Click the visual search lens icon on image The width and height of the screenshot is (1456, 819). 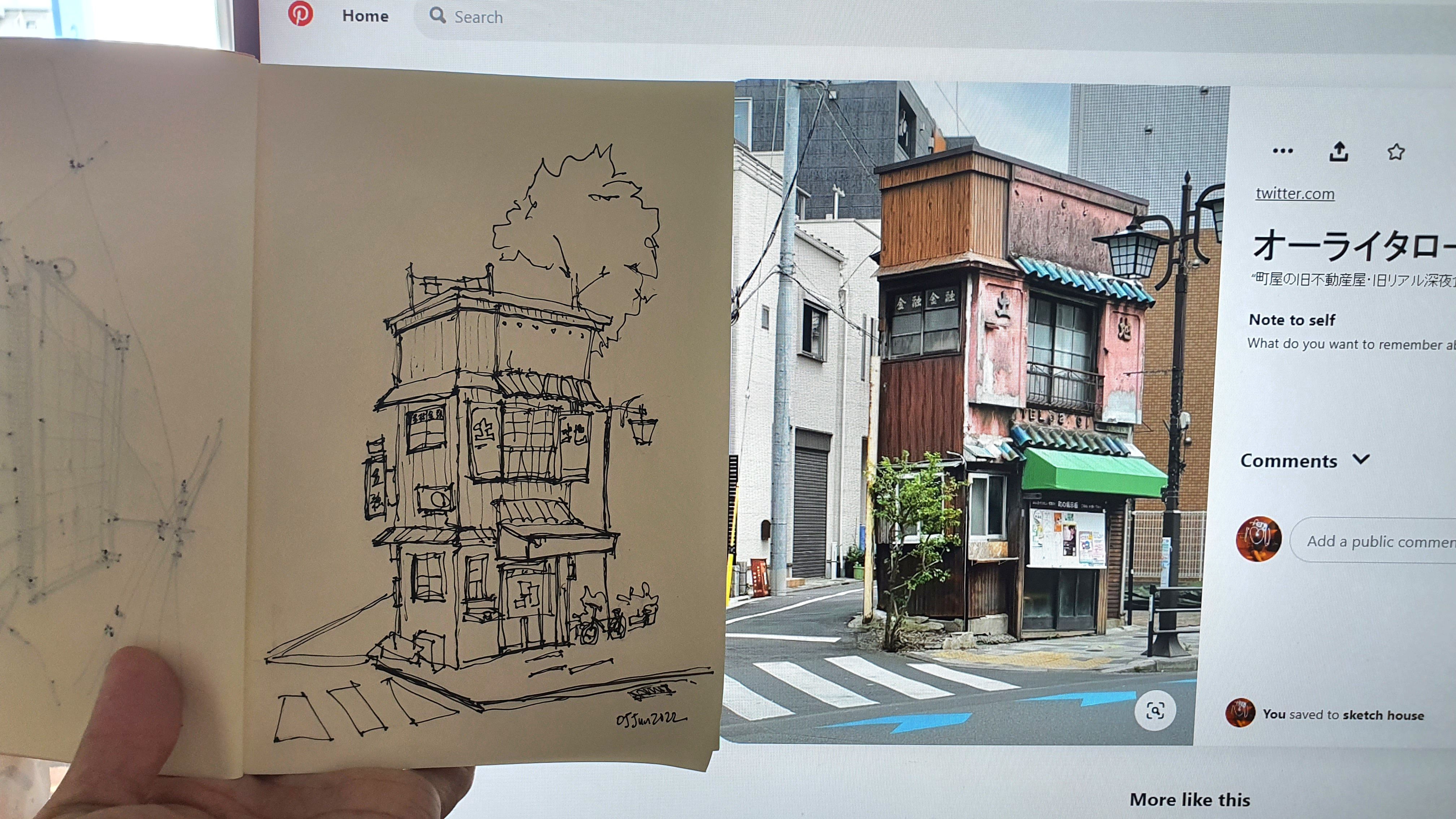pyautogui.click(x=1155, y=710)
